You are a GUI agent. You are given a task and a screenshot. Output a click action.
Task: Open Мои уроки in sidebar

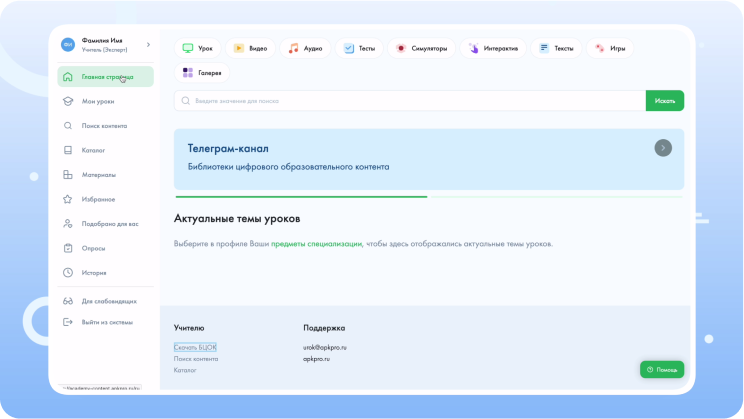pos(99,101)
